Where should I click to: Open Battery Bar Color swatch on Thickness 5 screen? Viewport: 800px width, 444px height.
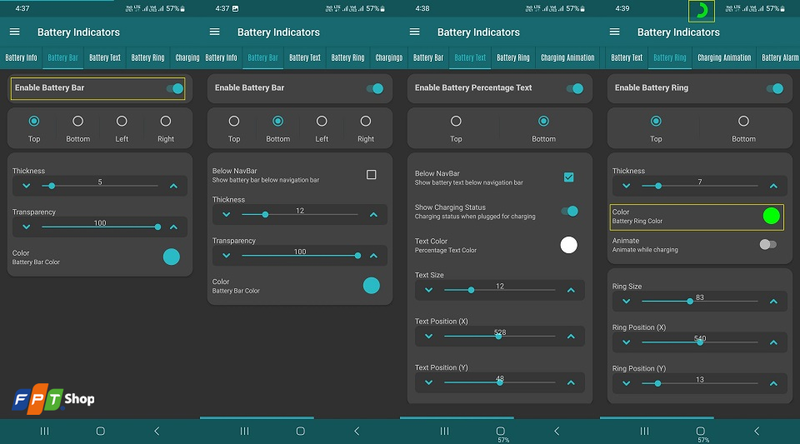171,257
